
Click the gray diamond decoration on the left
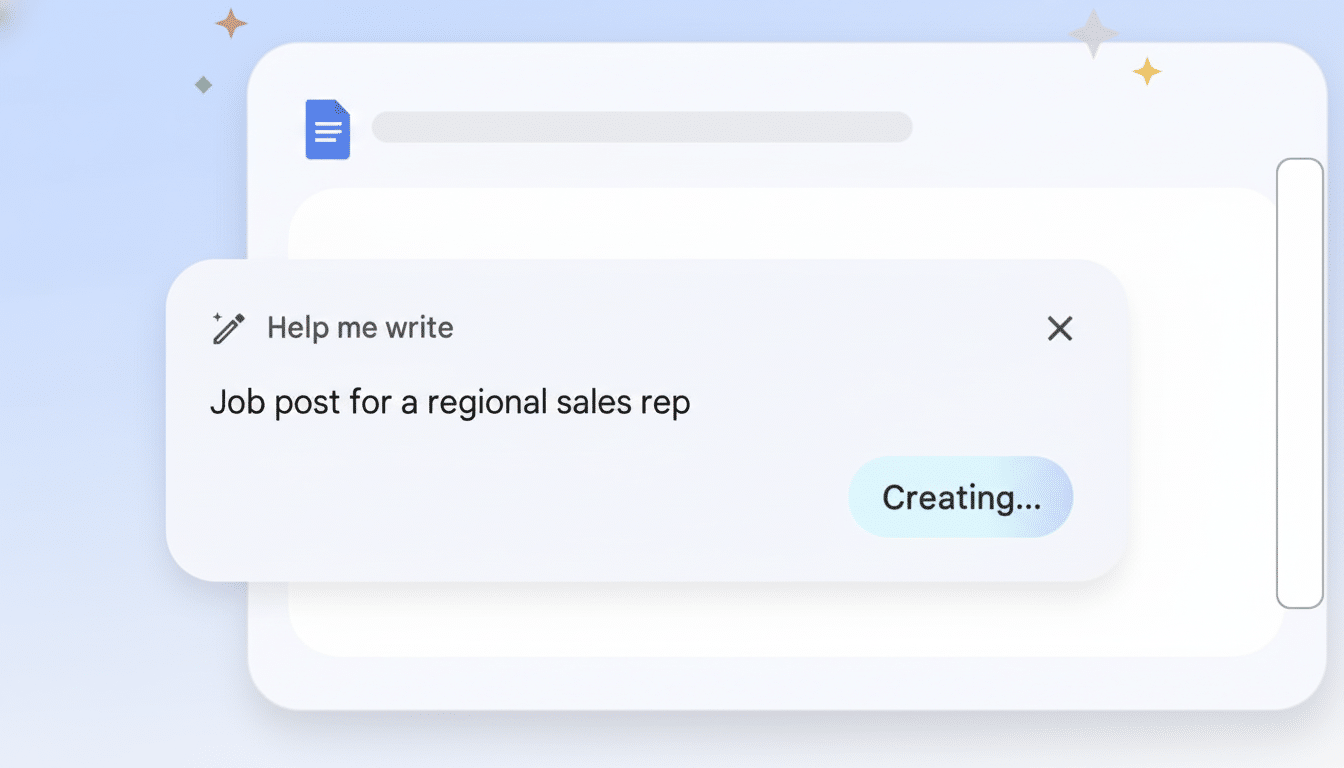coord(204,85)
